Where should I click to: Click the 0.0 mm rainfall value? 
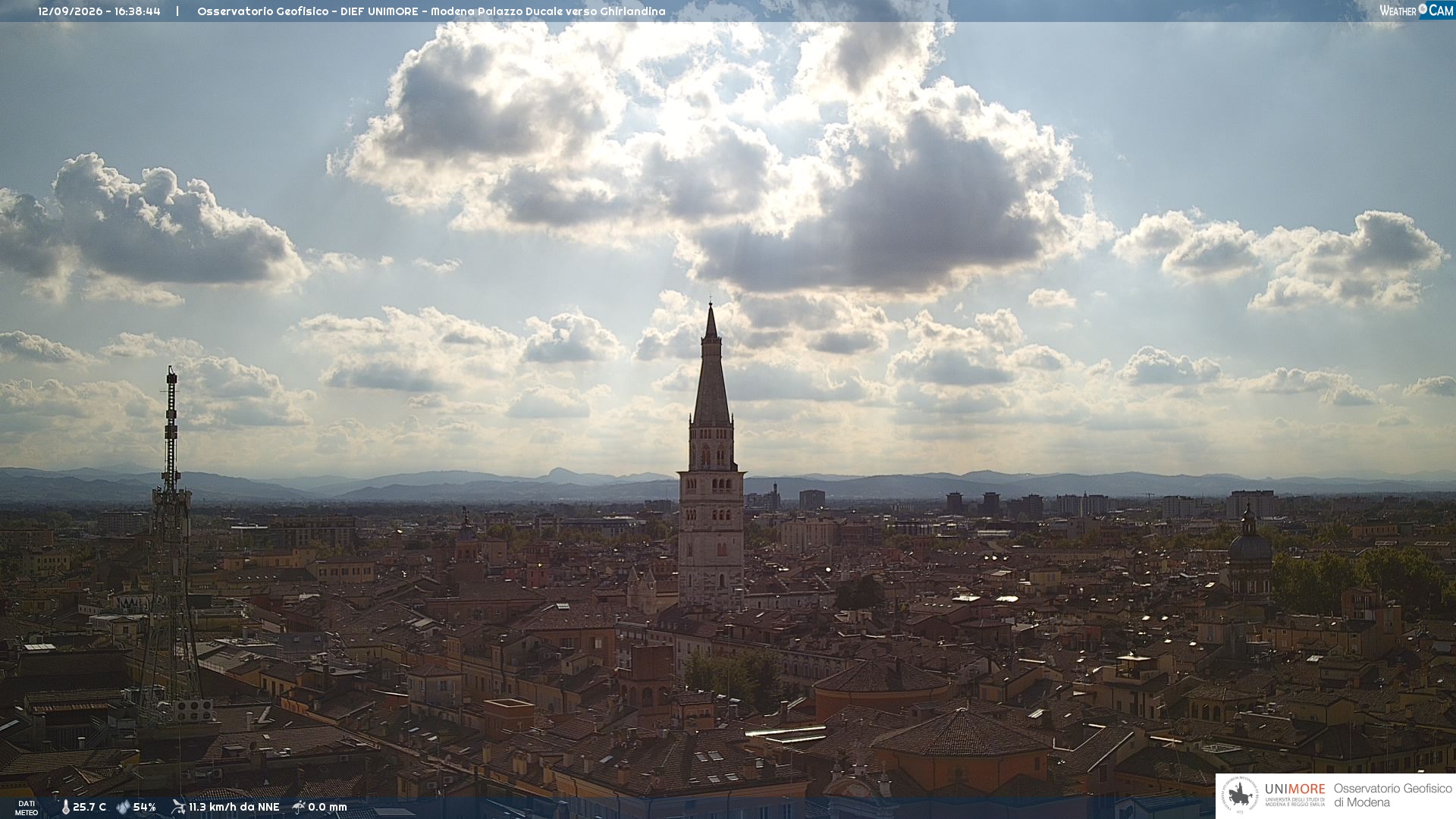[328, 808]
